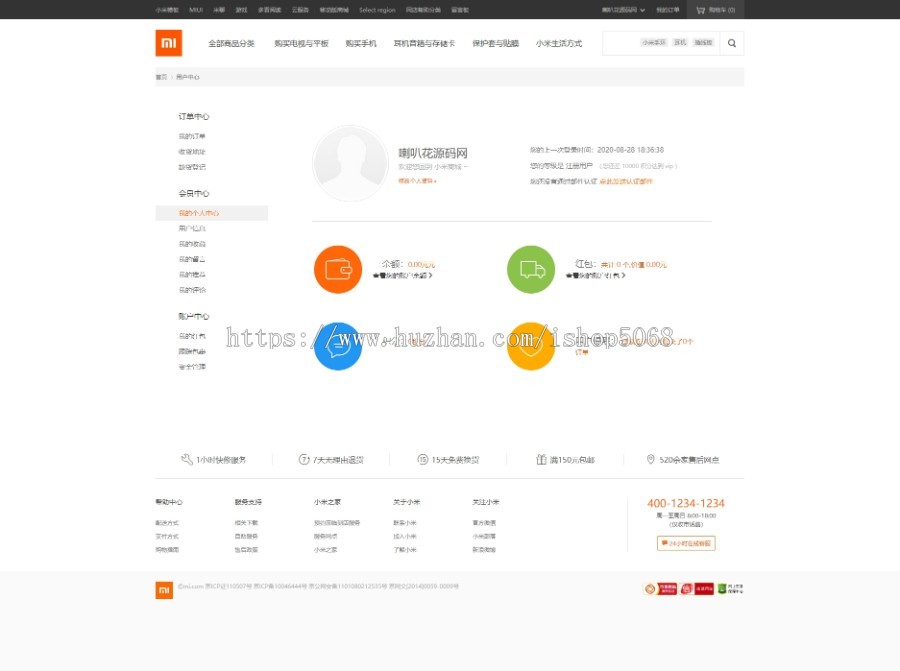Click 相关下载 in footer 服务支持 column
The width and height of the screenshot is (900, 671).
[x=246, y=523]
